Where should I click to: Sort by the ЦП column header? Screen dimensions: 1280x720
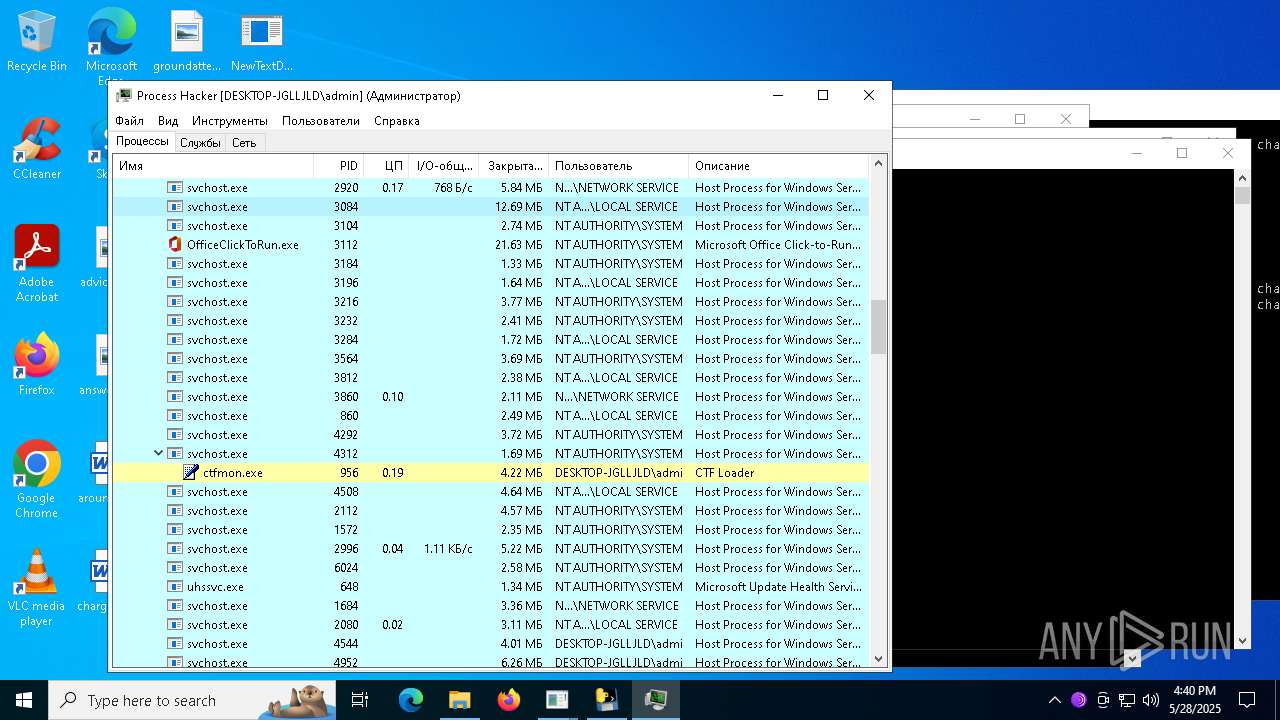point(386,166)
